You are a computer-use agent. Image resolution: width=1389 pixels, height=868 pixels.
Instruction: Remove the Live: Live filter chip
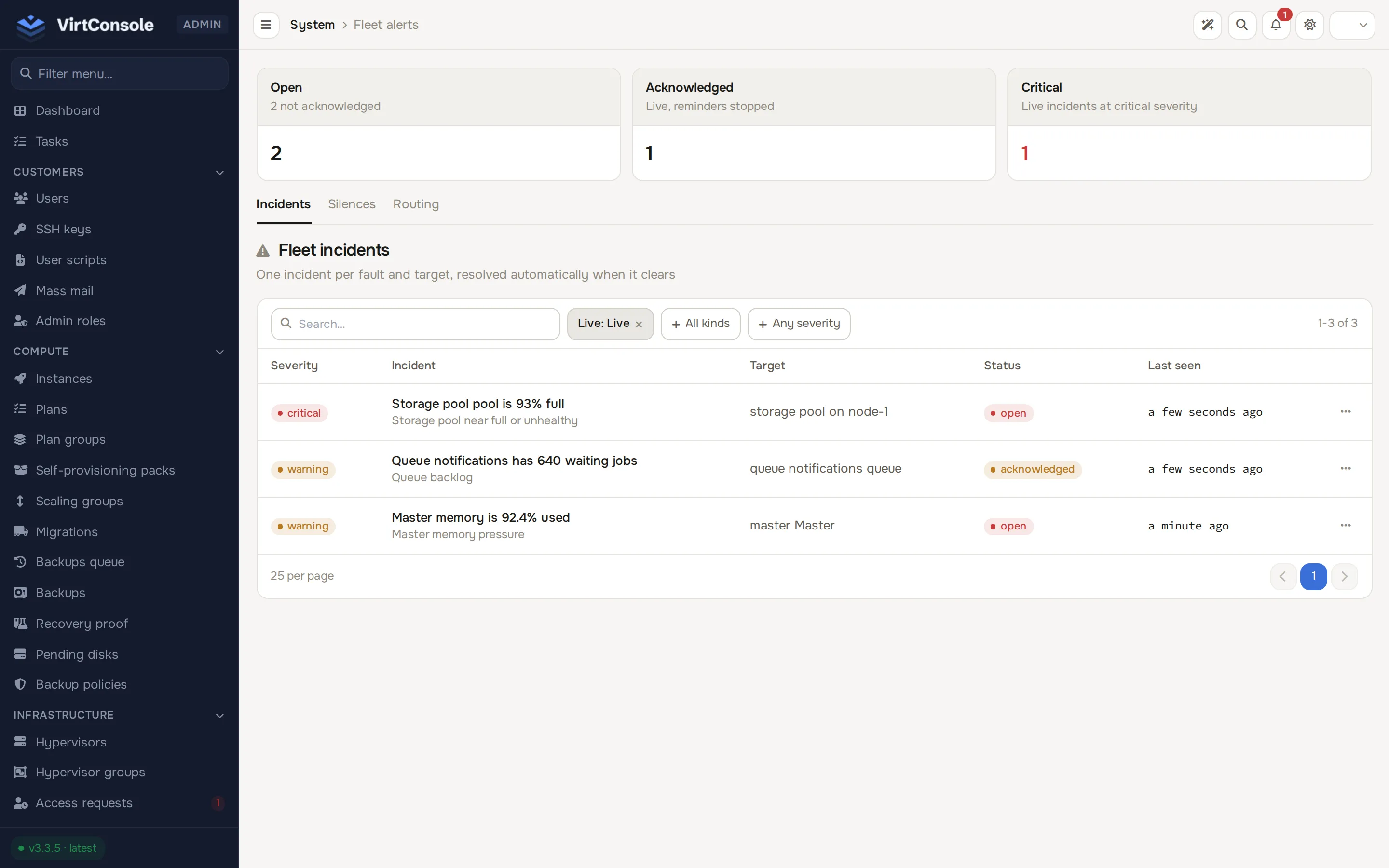coord(639,325)
